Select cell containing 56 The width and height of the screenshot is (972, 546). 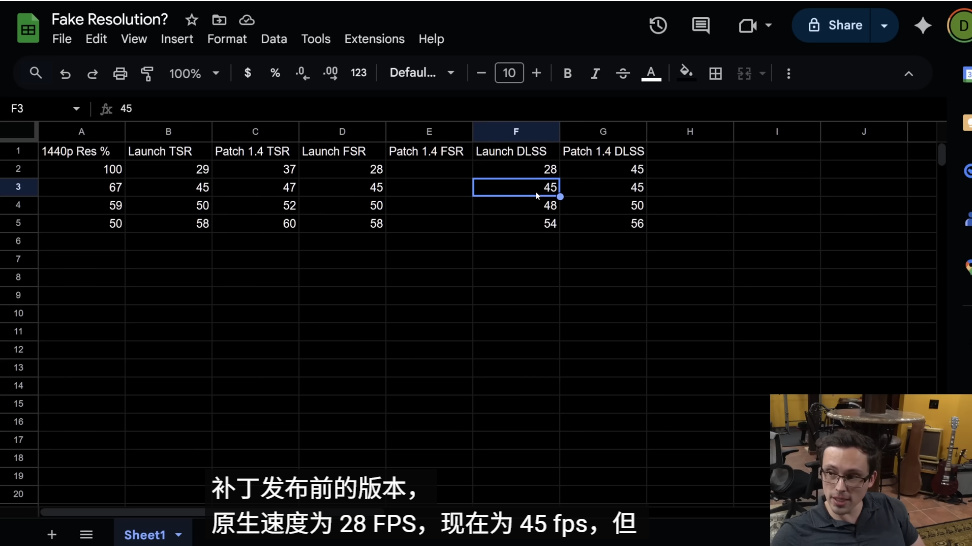pyautogui.click(x=603, y=223)
